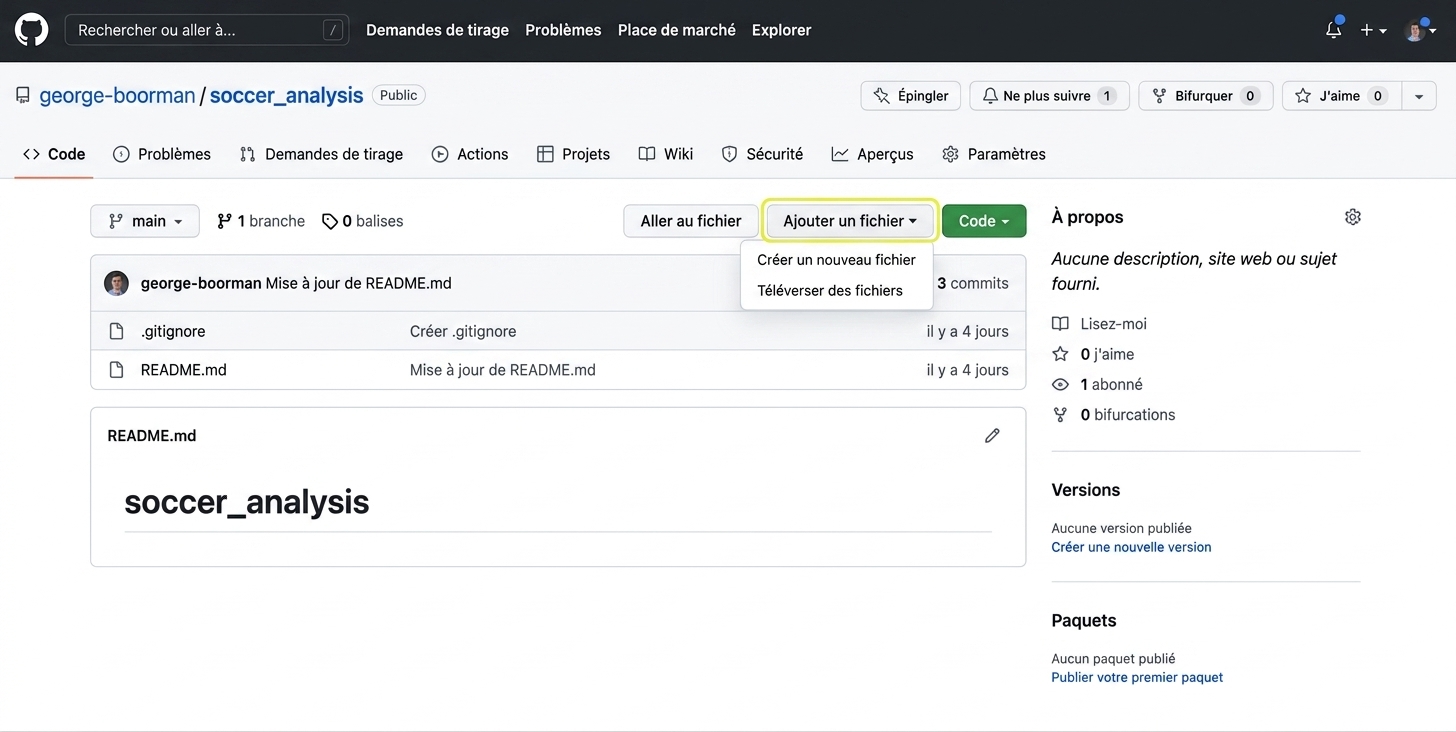This screenshot has height=732, width=1456.
Task: Open the About section gear settings
Action: [1353, 217]
